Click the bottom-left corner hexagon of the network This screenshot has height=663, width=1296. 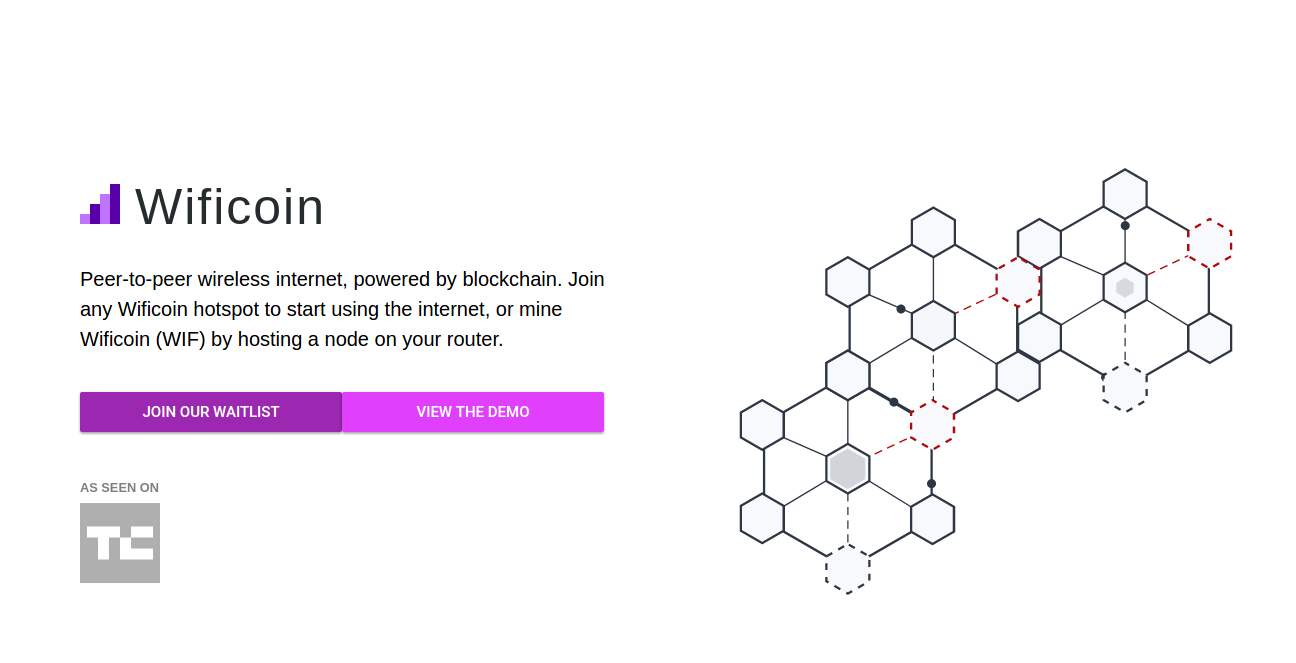pos(762,518)
